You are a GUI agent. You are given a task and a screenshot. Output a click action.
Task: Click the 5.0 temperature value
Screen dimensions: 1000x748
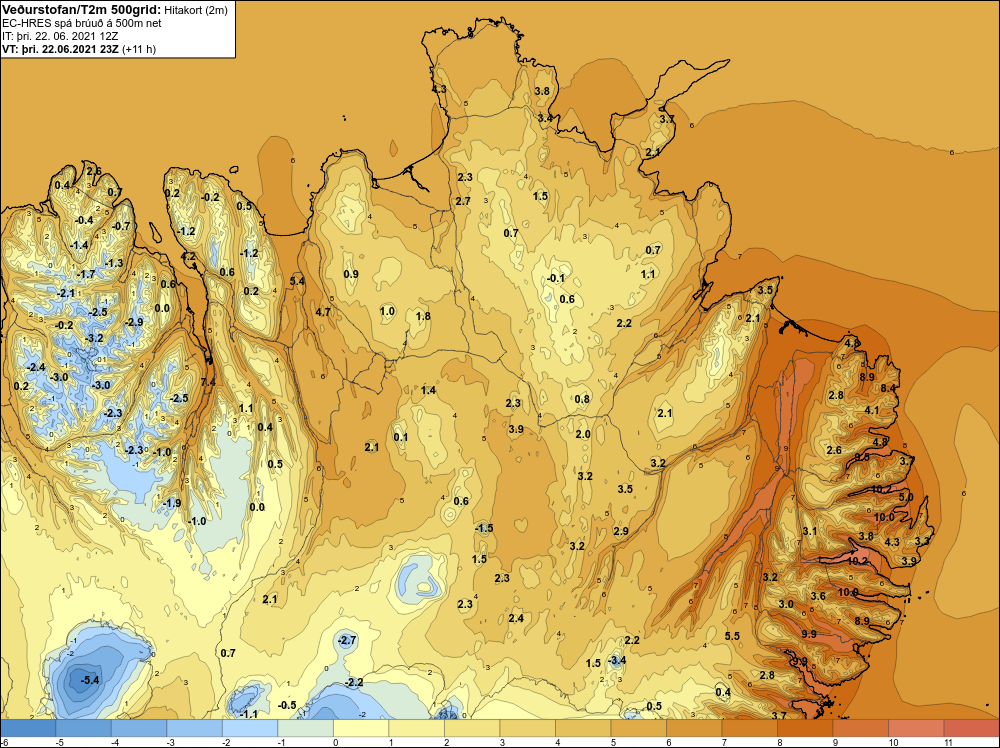pos(906,497)
